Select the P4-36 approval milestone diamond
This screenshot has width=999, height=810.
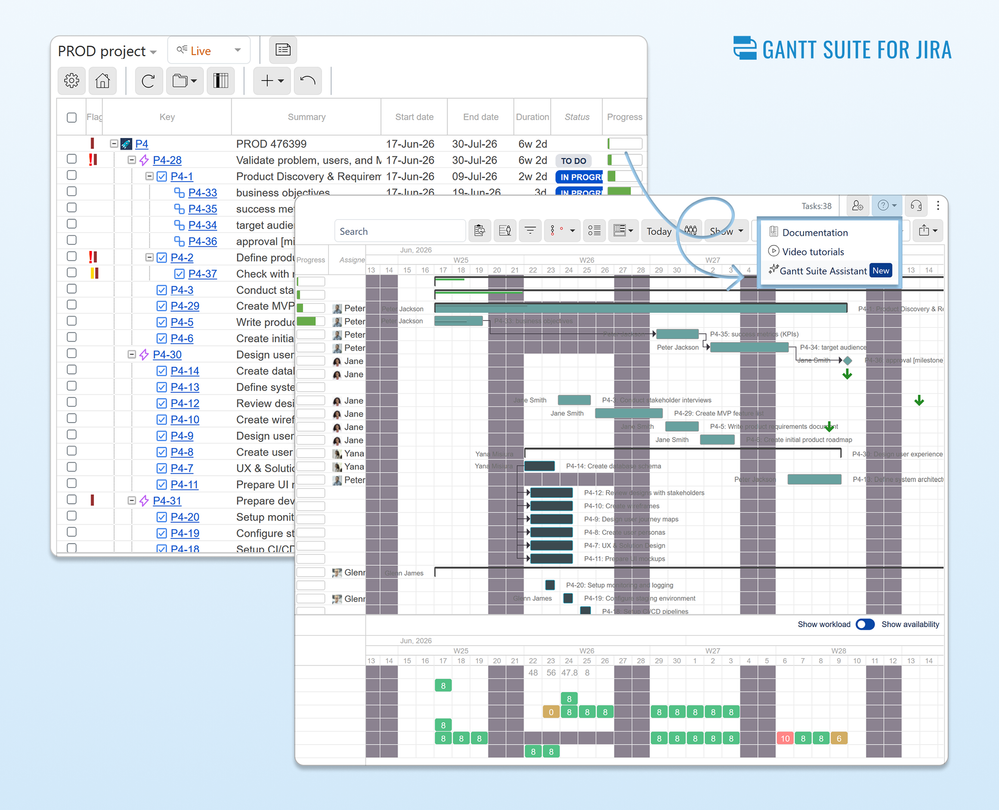click(847, 361)
